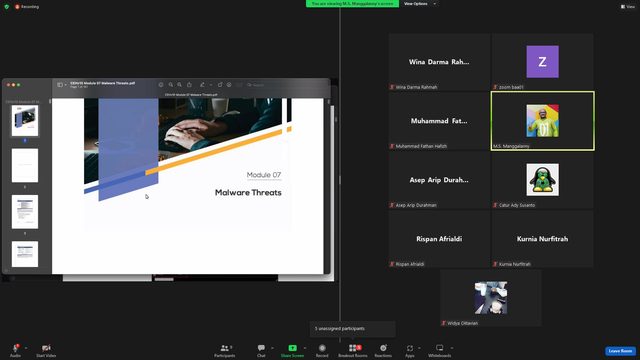Viewport: 640px width, 360px height.
Task: Select page 1 thumbnail in Preview sidebar
Action: point(25,121)
